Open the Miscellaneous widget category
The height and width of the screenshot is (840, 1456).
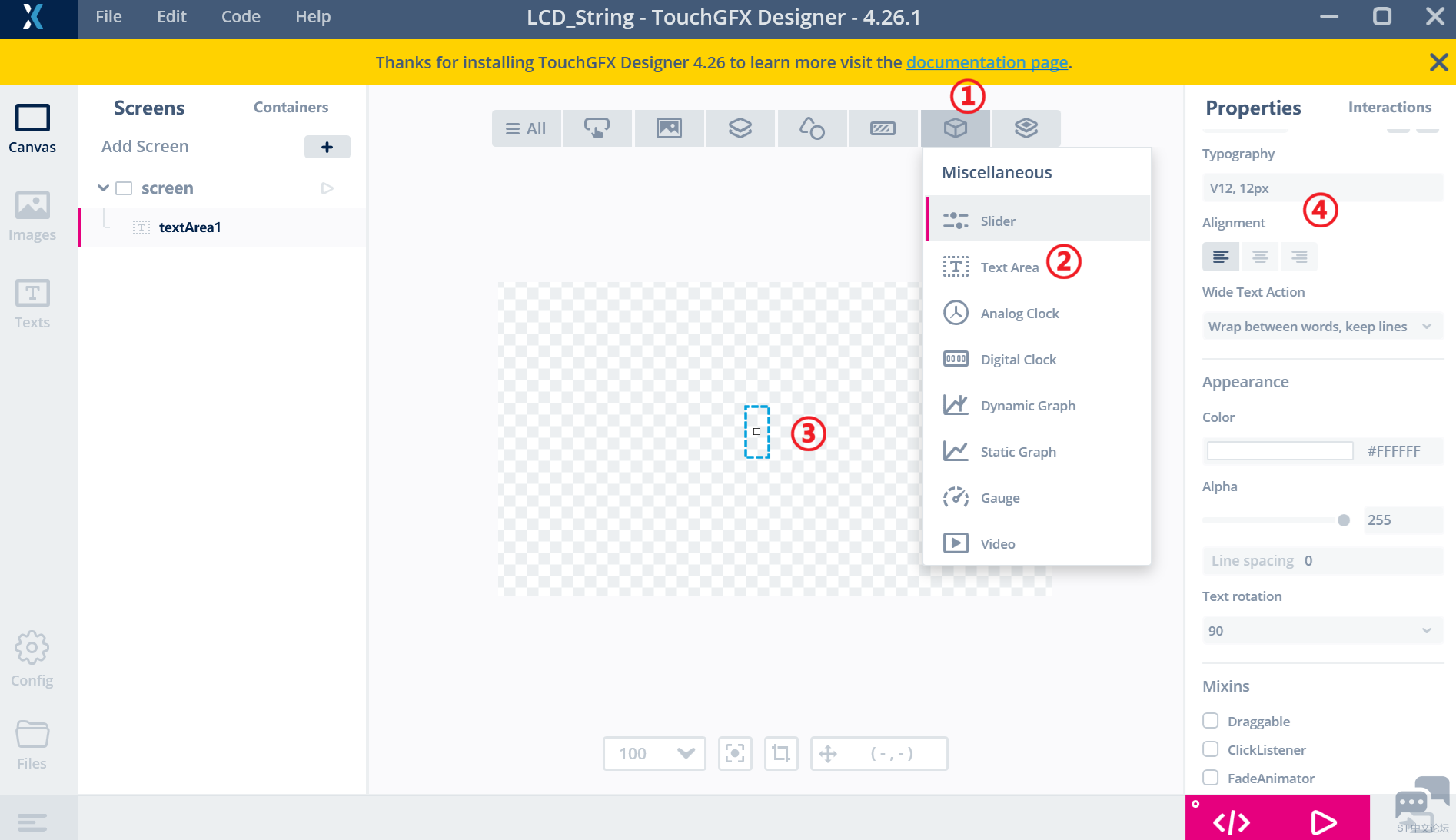pyautogui.click(x=956, y=128)
